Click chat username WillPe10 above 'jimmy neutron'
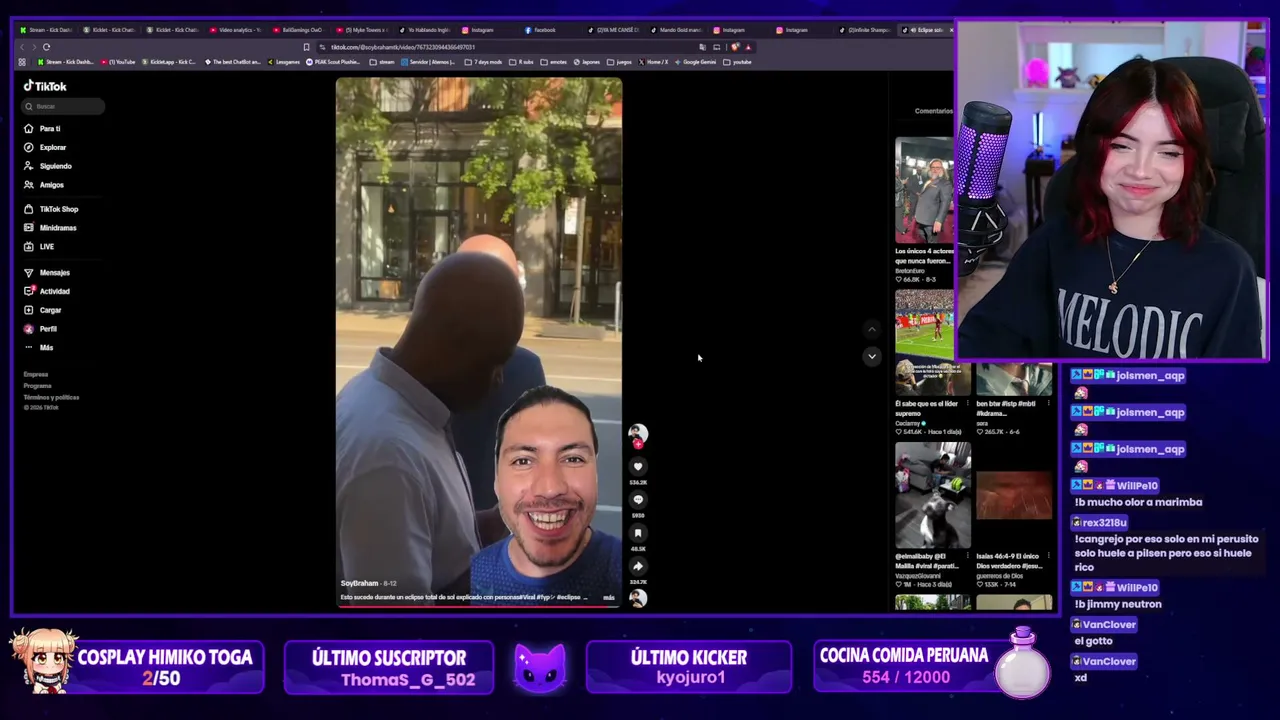The height and width of the screenshot is (720, 1280). pos(1136,588)
